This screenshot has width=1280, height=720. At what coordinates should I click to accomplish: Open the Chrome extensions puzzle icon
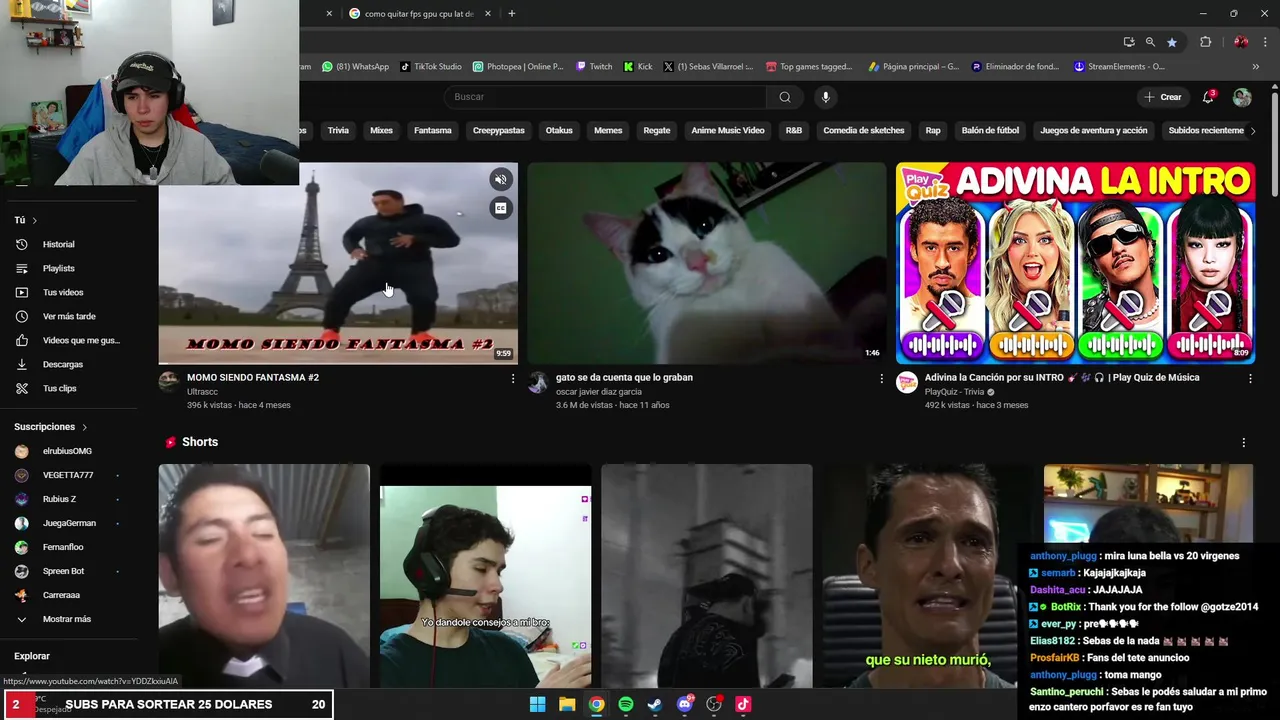(x=1205, y=42)
